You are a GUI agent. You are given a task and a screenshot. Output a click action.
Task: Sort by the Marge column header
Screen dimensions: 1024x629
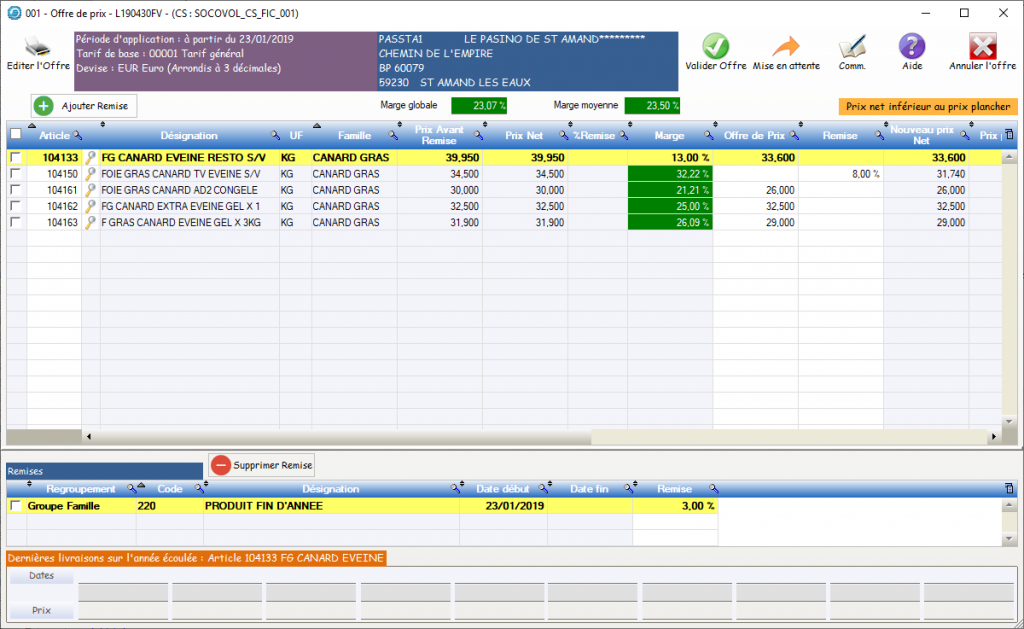coord(669,135)
